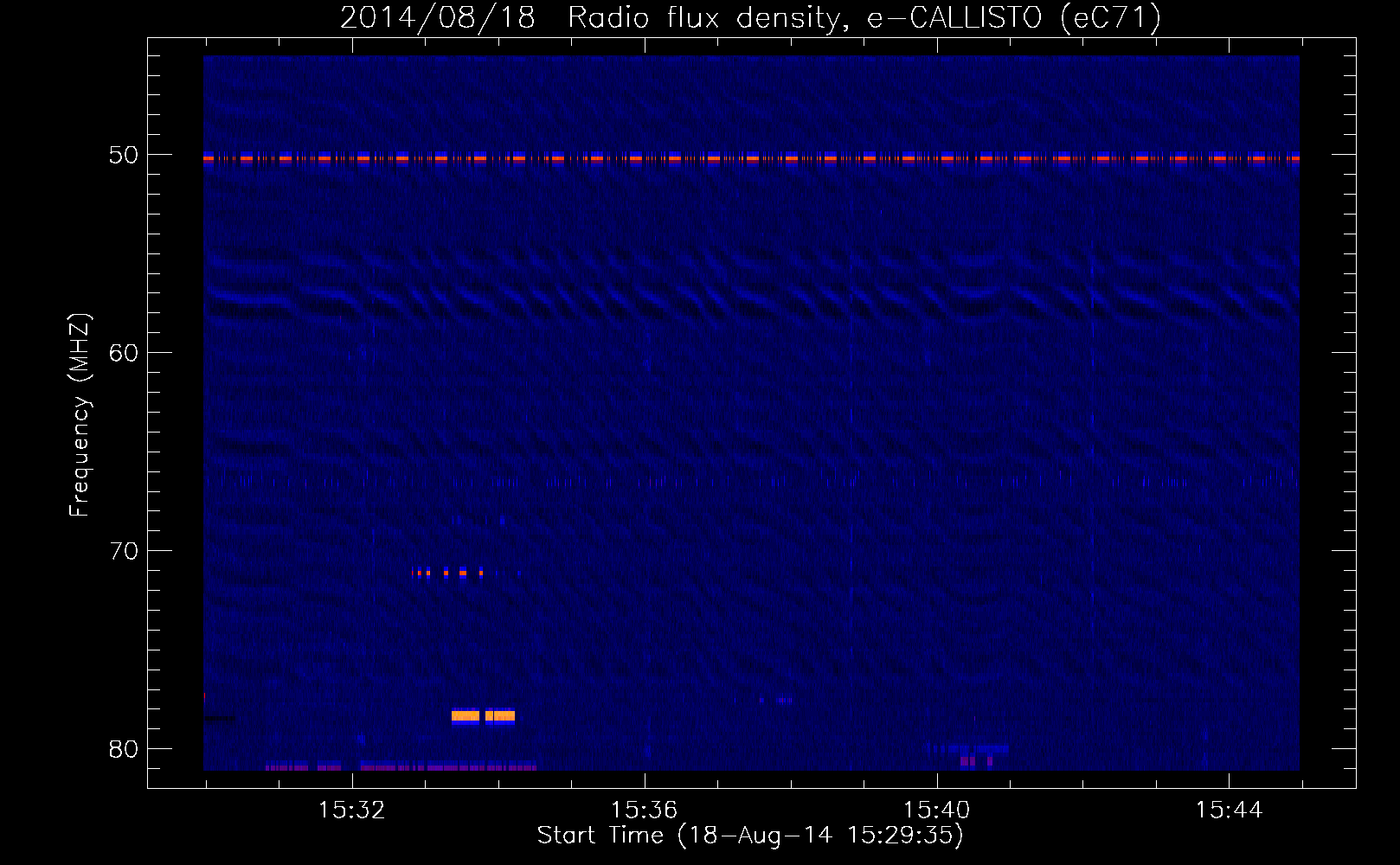
Task: Click the red dotted emission near 71 MHz
Action: coord(446,573)
